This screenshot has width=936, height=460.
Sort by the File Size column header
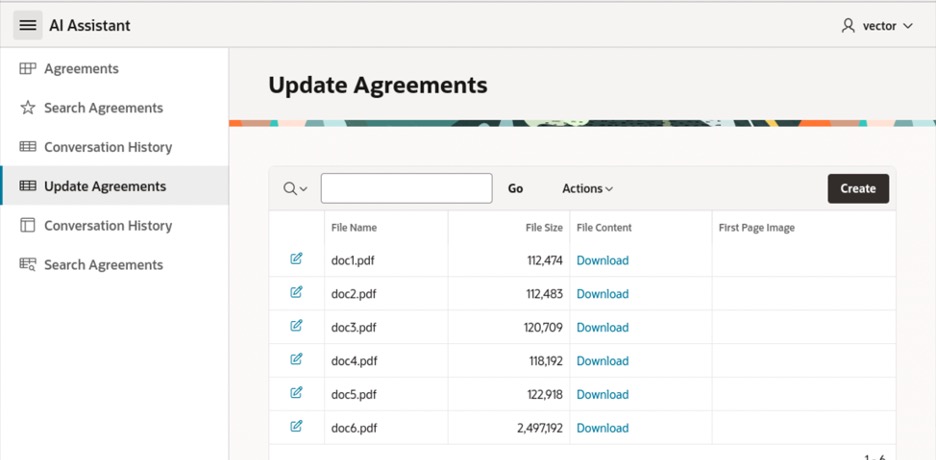(544, 228)
